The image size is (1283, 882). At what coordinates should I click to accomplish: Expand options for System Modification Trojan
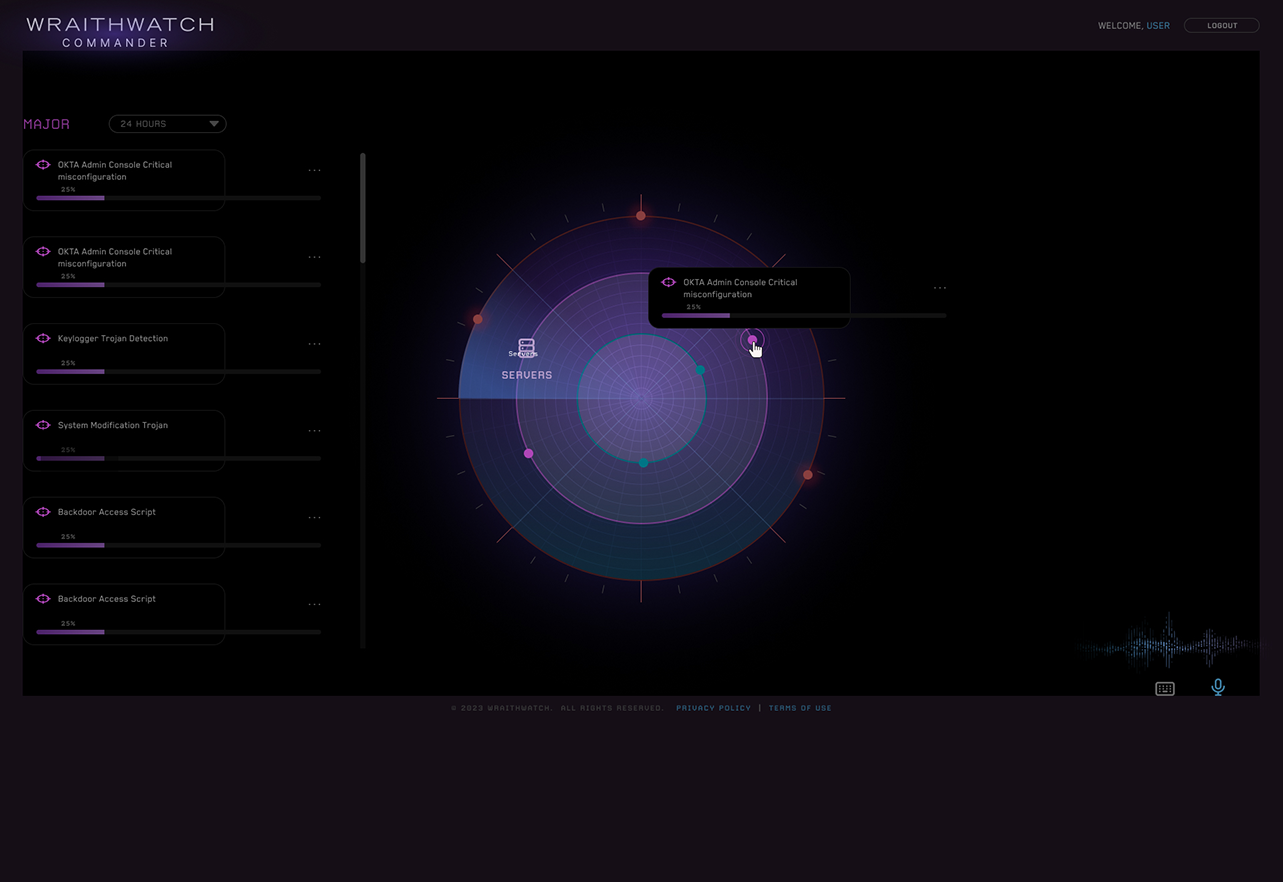(x=314, y=431)
